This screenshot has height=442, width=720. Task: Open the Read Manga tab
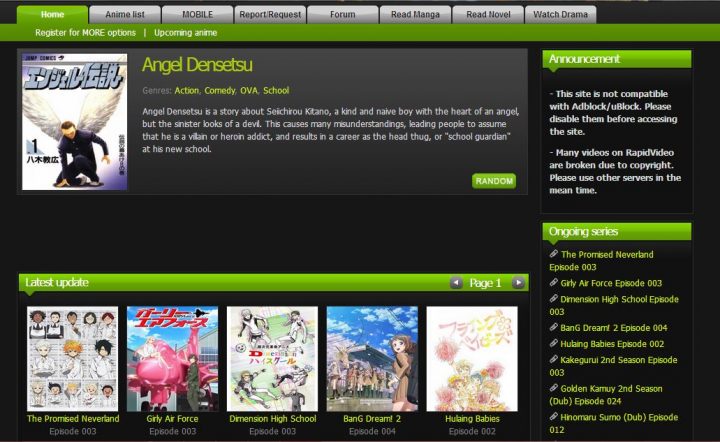point(415,14)
